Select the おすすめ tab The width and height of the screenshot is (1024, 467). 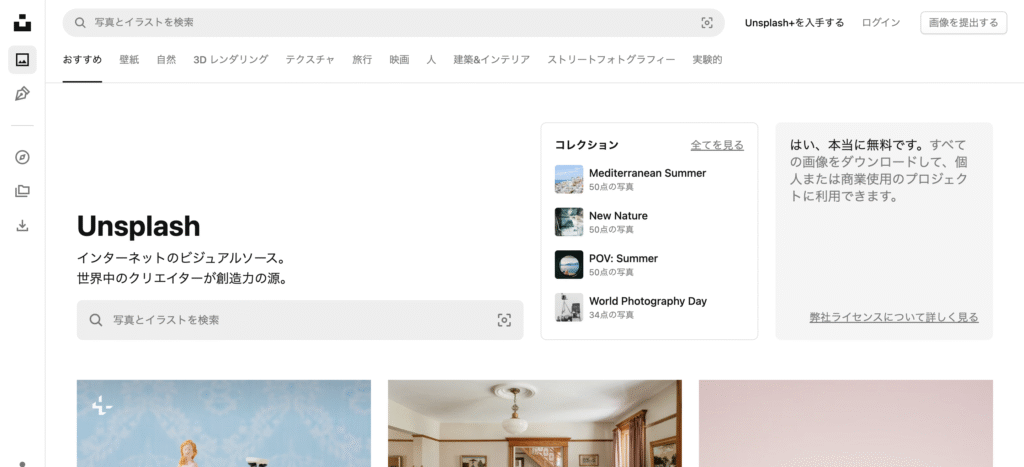click(82, 59)
